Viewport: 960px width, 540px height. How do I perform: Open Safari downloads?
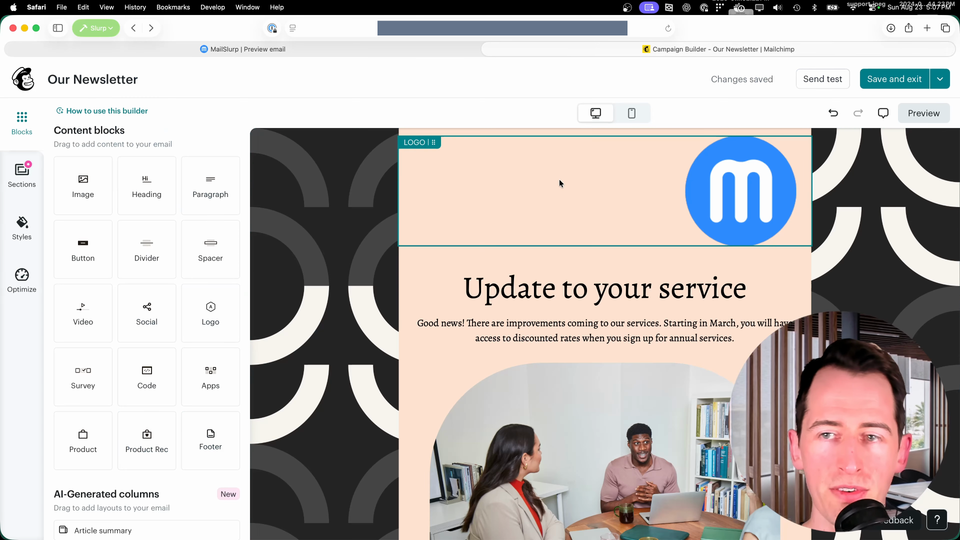click(x=890, y=28)
